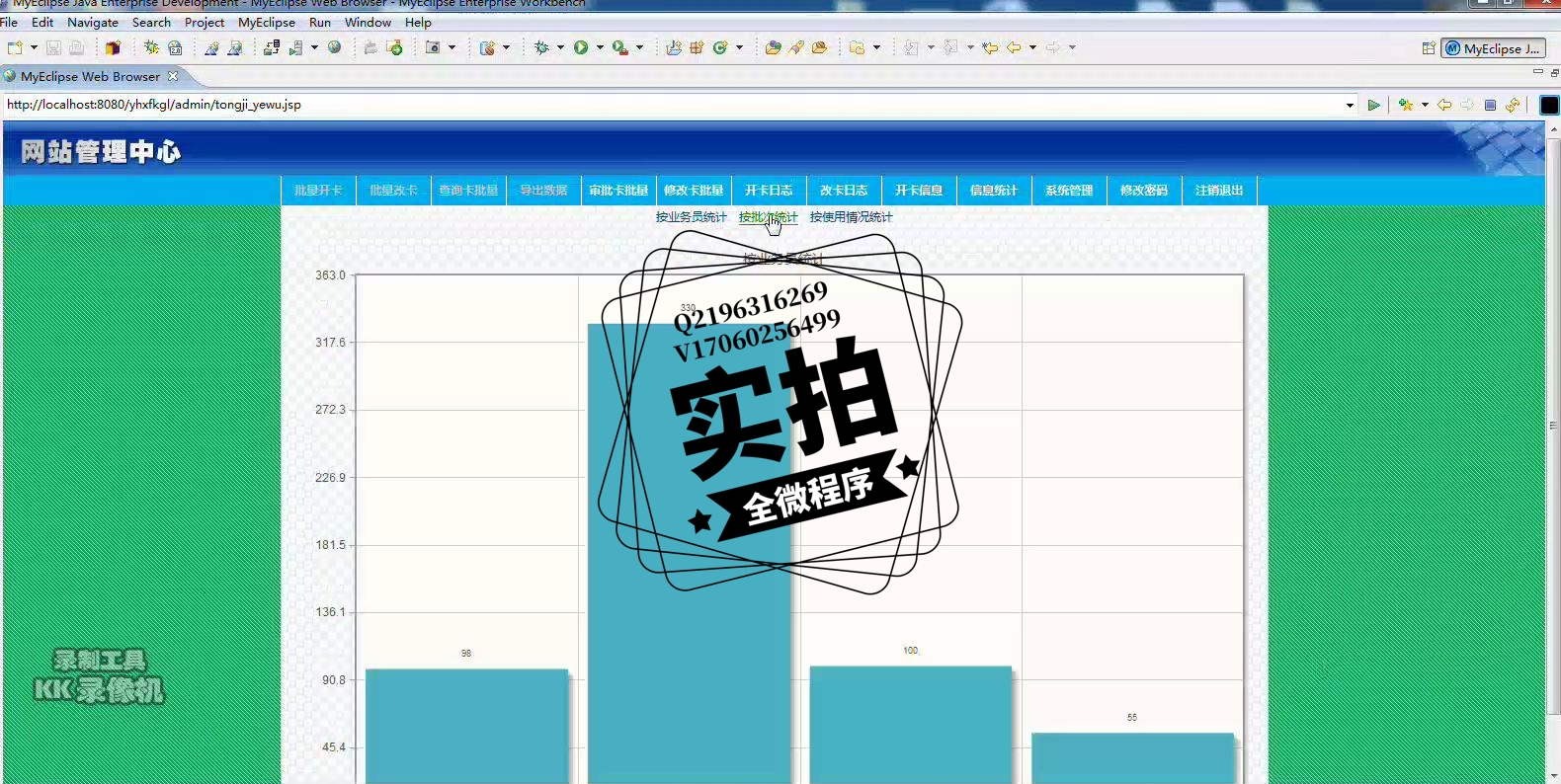Click the globe web browser toolbar icon
1561x784 pixels.
335,47
